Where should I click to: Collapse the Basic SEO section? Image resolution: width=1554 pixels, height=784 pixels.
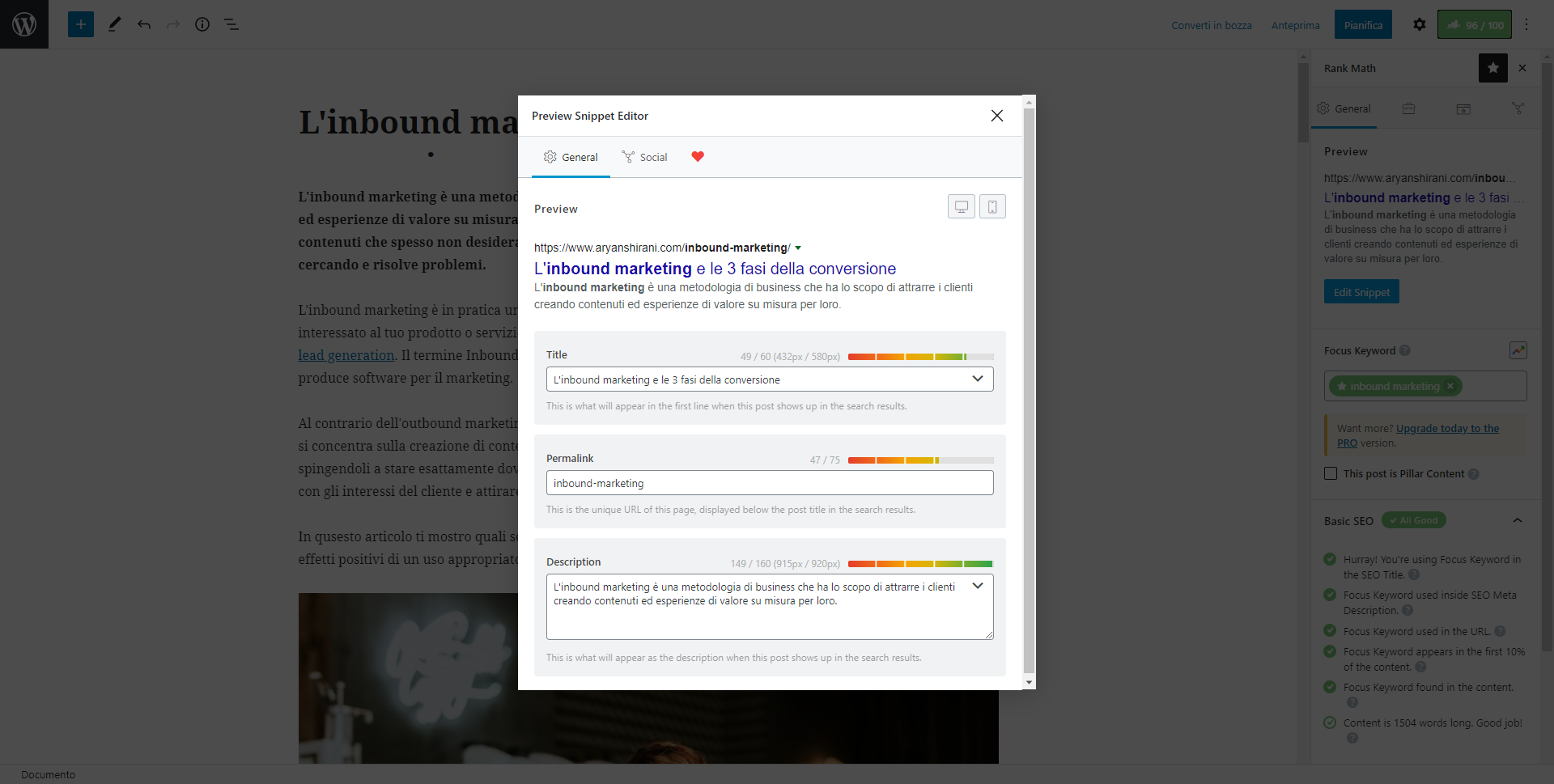[1517, 520]
